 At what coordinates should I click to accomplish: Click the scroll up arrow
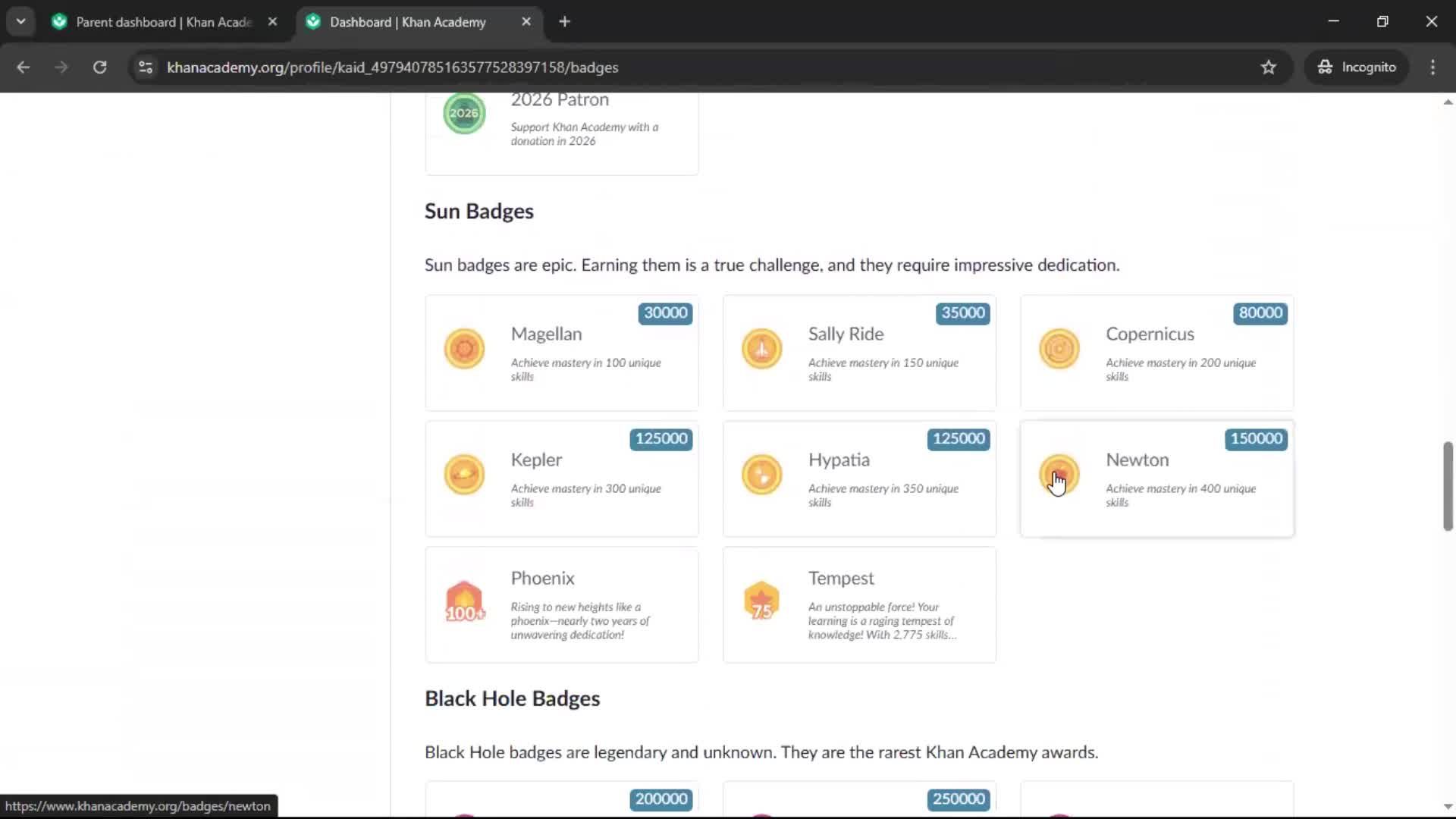point(1448,102)
